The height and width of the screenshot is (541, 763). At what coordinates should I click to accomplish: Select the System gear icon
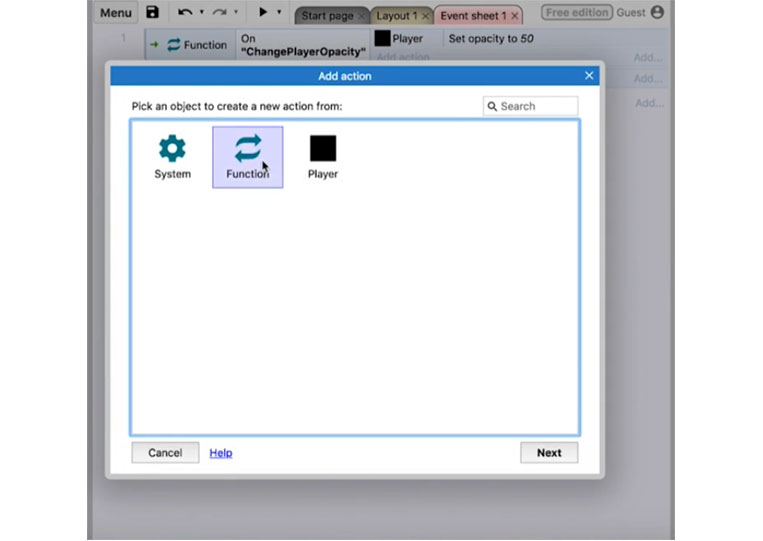coord(172,148)
